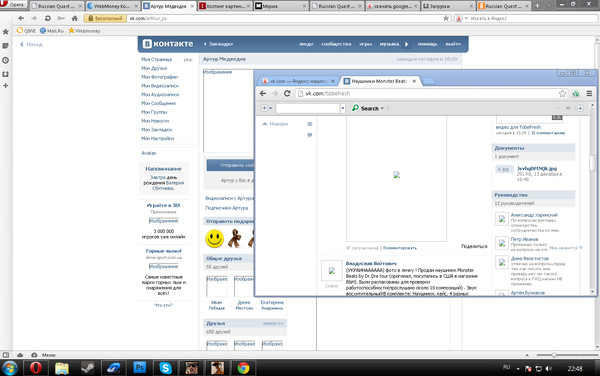Adjust the Opera zoom slider in status bar
600x376 pixels.
click(553, 355)
